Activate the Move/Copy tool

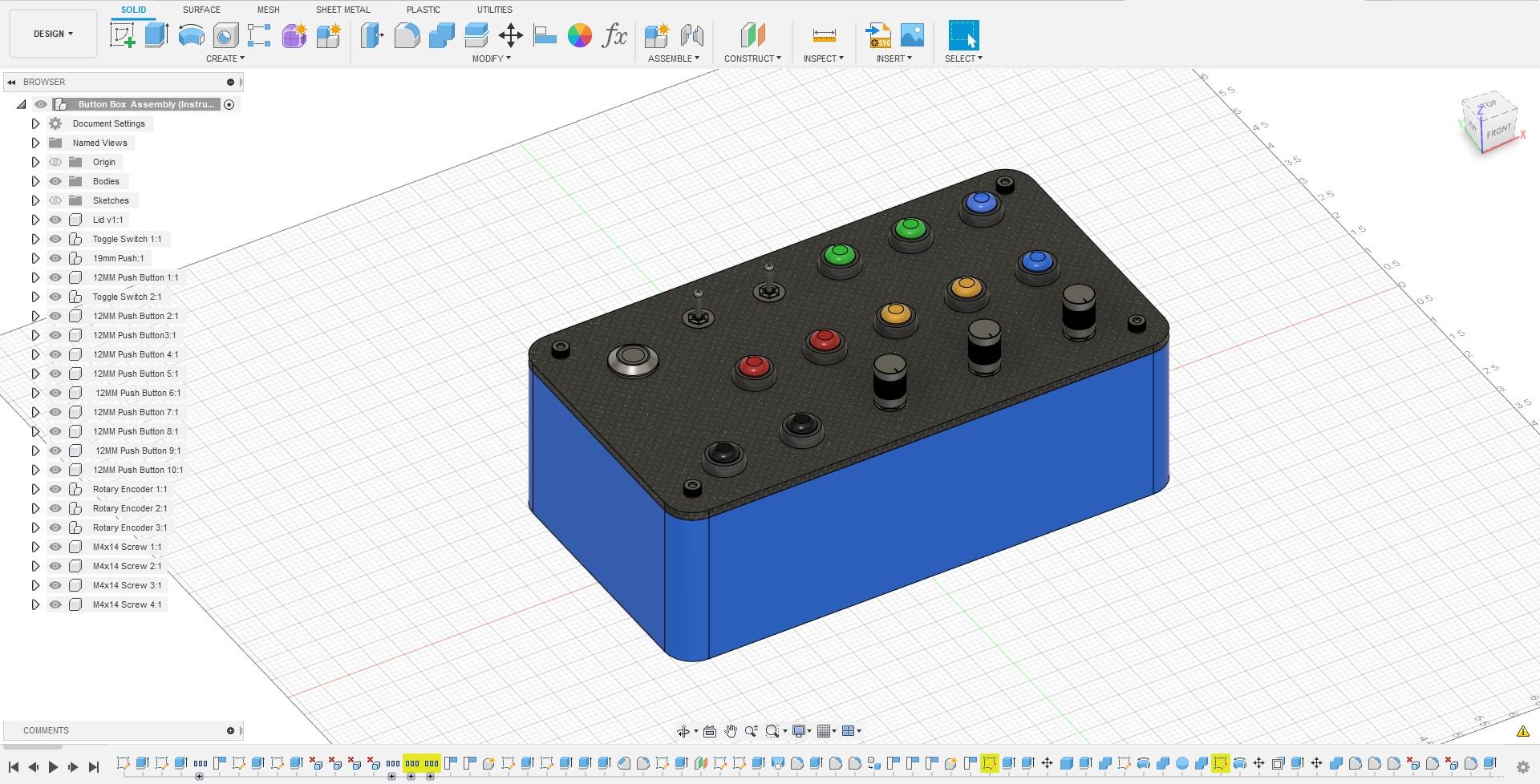pos(510,35)
